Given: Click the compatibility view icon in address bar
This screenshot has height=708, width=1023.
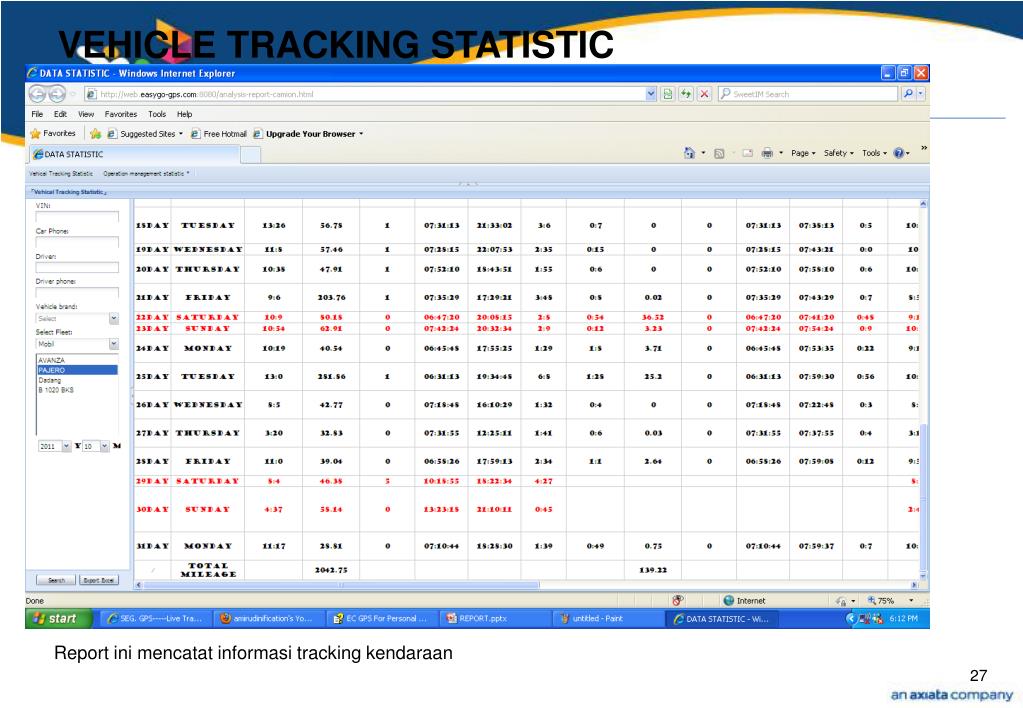Looking at the screenshot, I should [x=668, y=94].
